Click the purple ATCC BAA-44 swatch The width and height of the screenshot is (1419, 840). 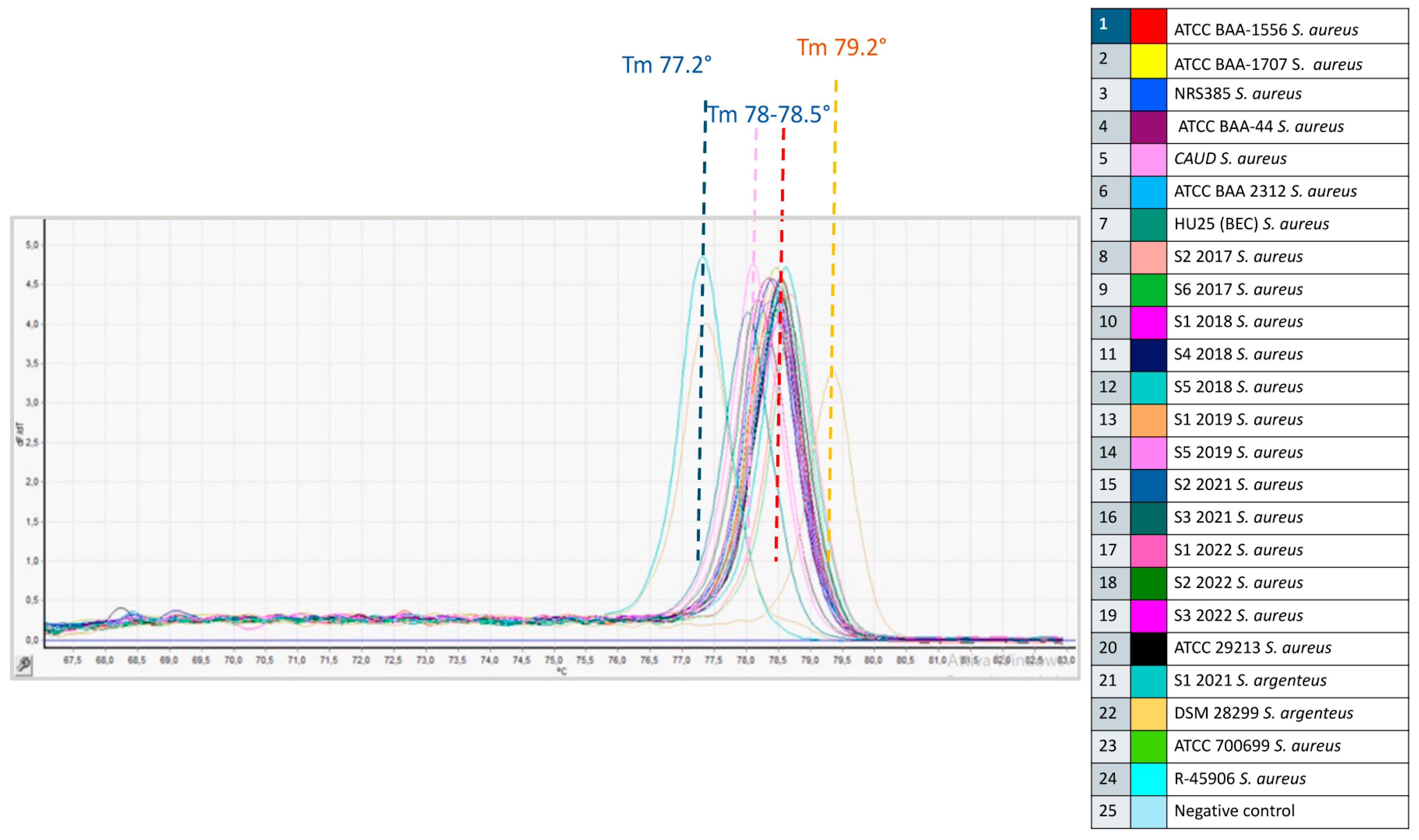(1148, 127)
